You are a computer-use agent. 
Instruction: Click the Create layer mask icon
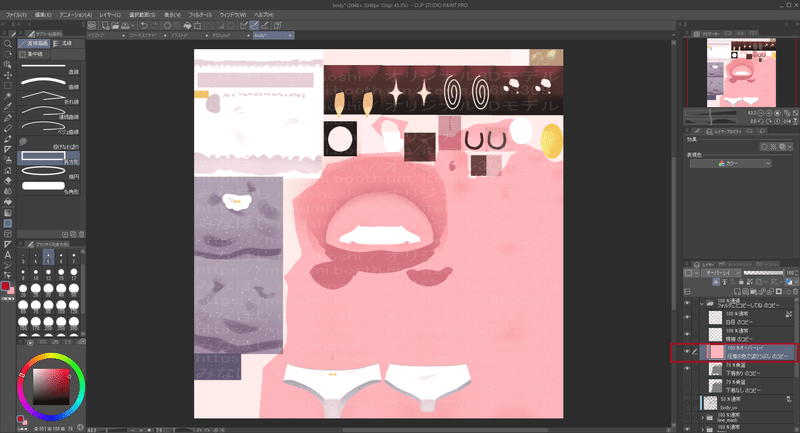779,291
